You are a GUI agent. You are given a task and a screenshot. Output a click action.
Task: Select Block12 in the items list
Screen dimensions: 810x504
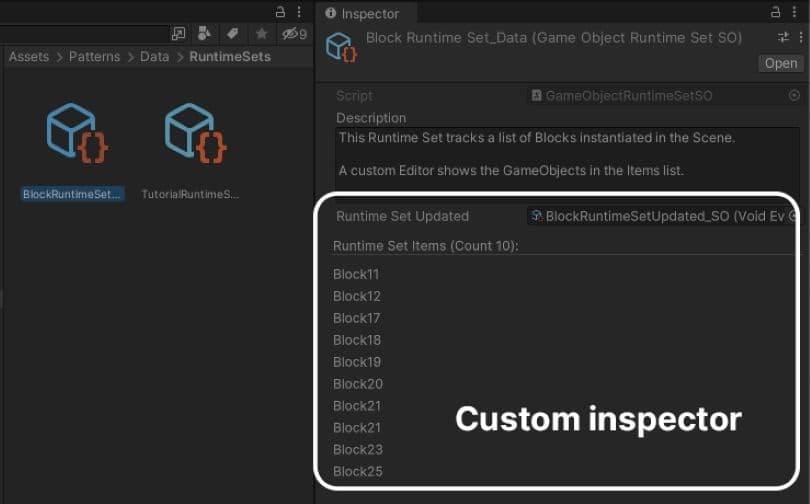356,296
